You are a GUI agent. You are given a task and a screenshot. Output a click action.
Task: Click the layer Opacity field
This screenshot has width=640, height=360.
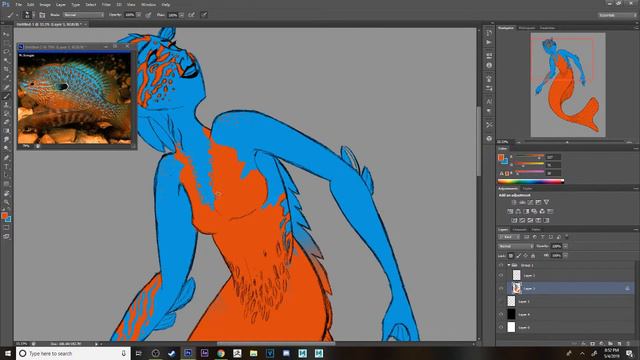point(557,246)
